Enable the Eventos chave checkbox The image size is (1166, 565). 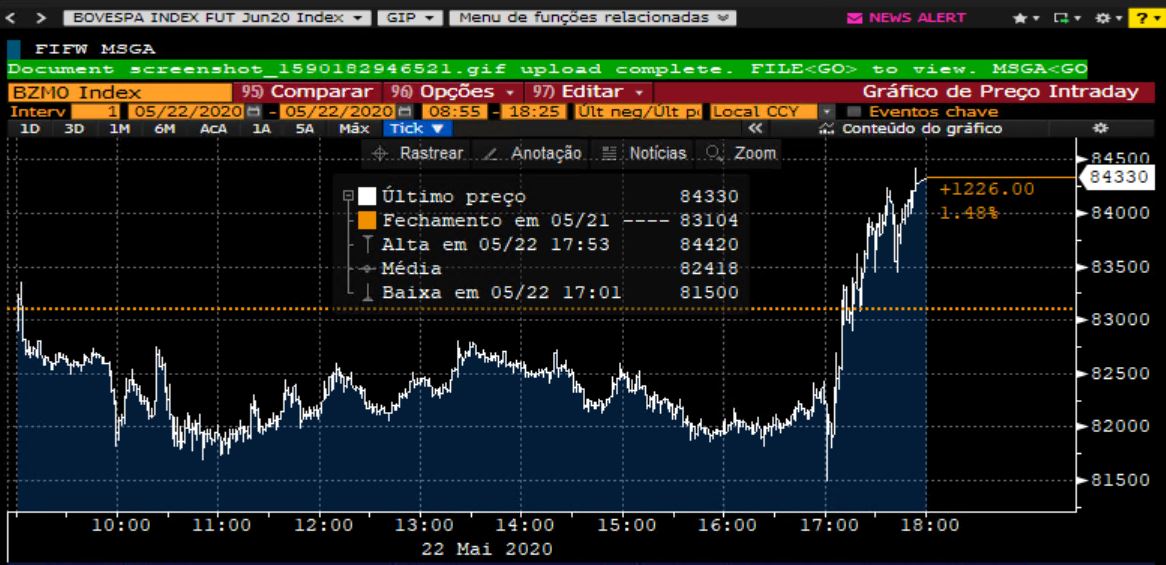[x=855, y=111]
